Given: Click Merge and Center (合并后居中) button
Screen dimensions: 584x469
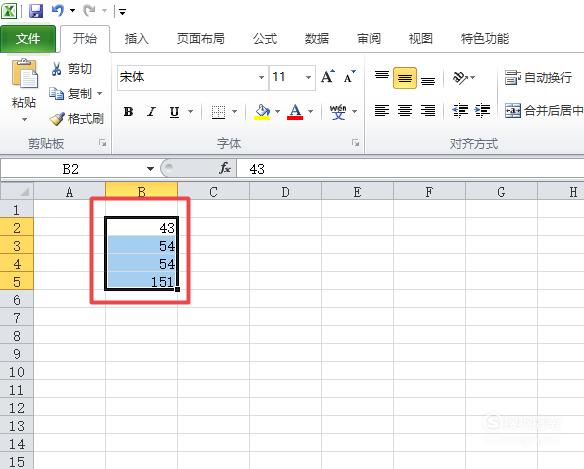Looking at the screenshot, I should click(544, 110).
